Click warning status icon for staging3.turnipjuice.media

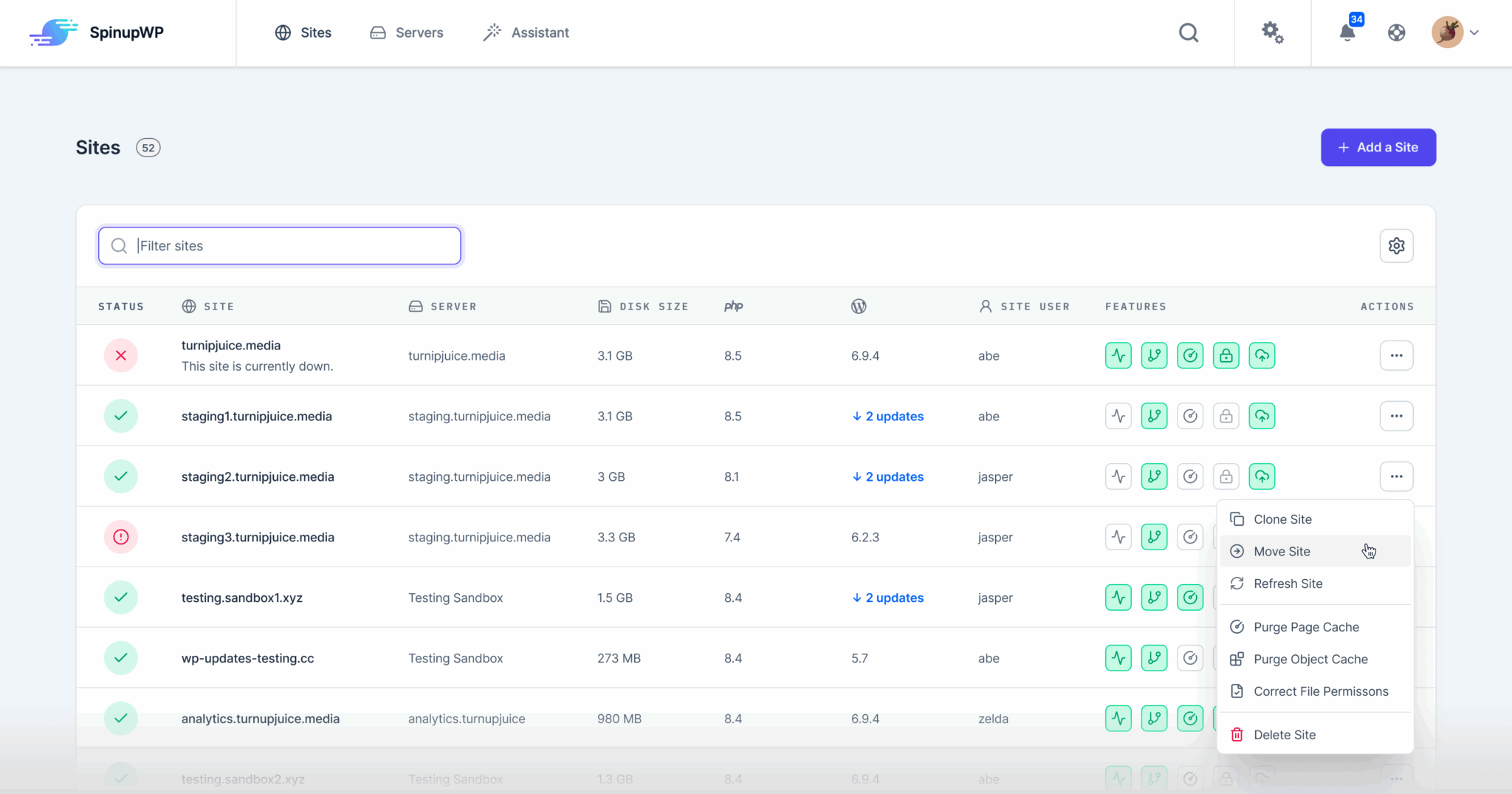[x=121, y=538]
